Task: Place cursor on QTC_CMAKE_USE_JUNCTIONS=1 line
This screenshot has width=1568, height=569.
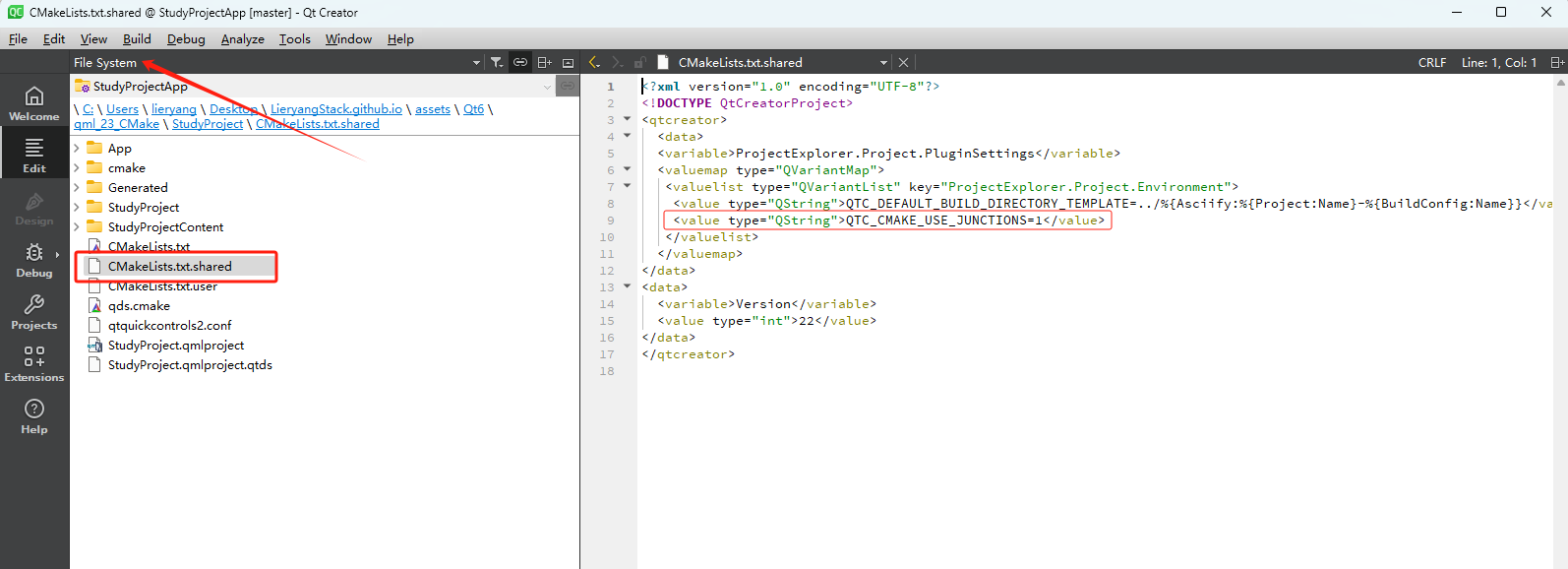Action: click(x=888, y=221)
